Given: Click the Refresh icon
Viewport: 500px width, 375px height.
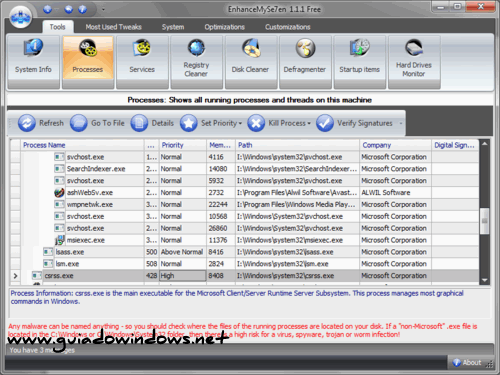Looking at the screenshot, I should coord(27,123).
